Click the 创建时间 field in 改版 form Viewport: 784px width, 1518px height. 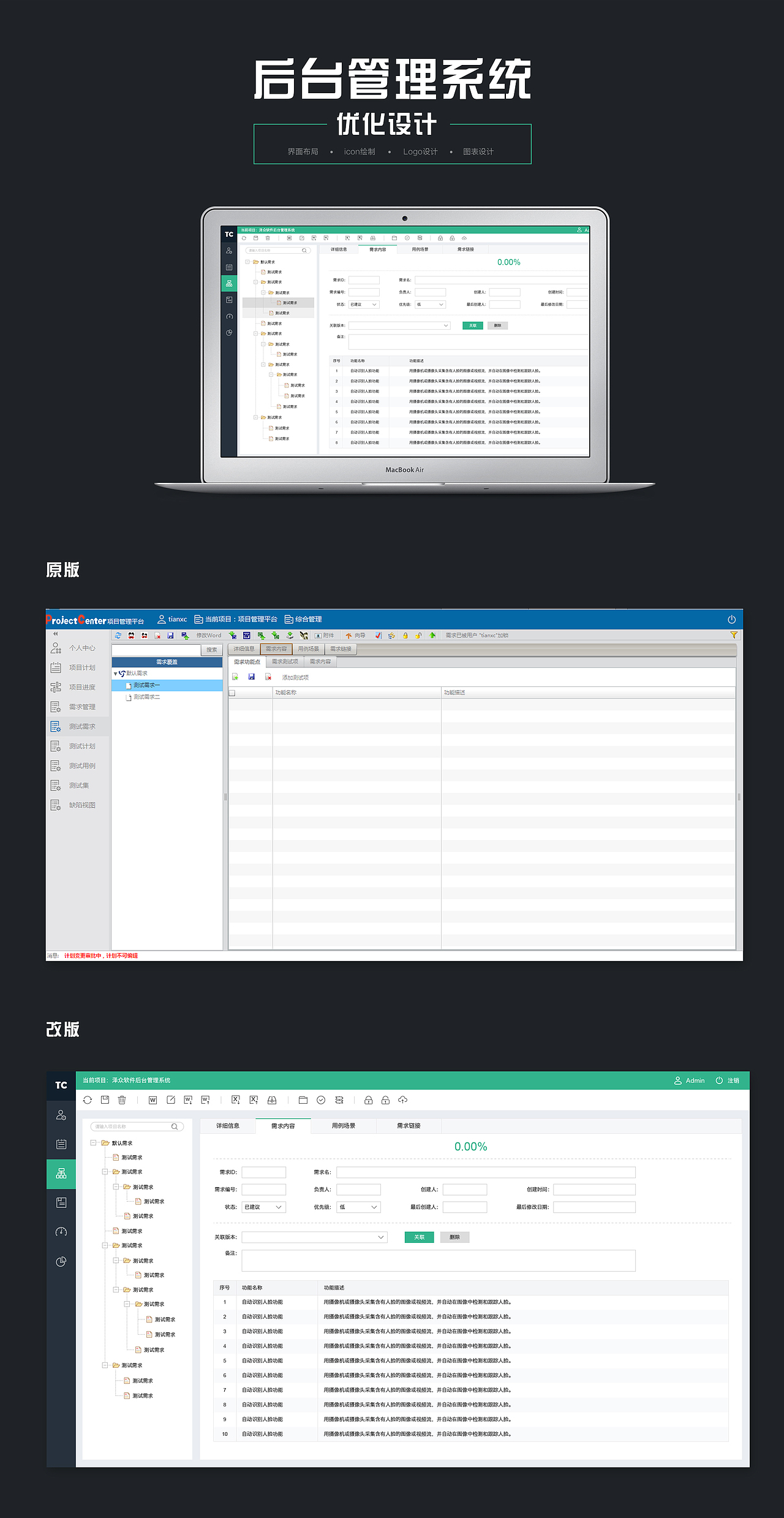pyautogui.click(x=594, y=1190)
